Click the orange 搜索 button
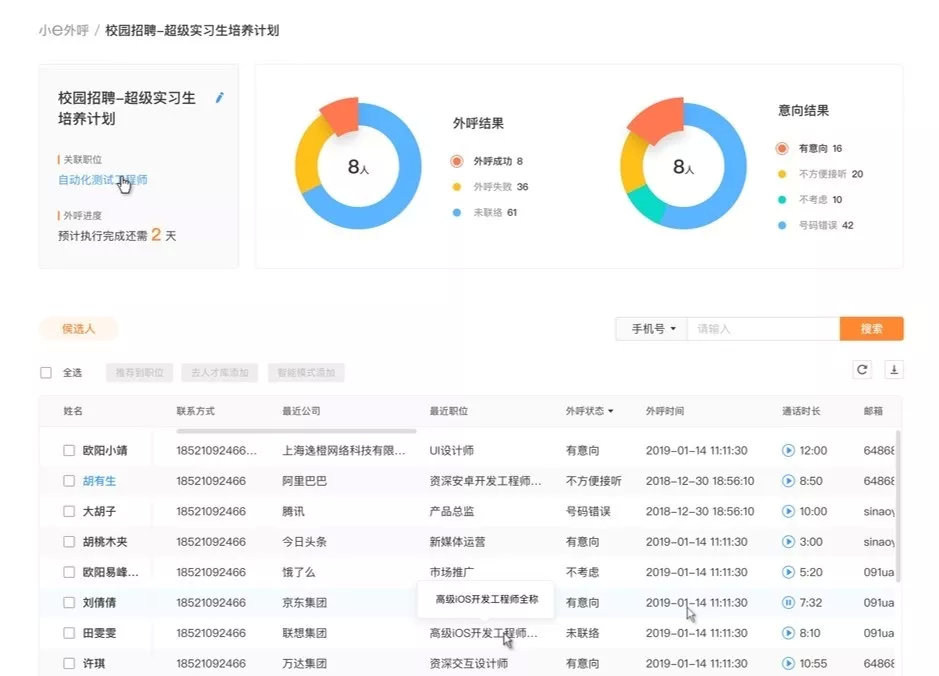Screen dimensions: 939x676 [x=871, y=329]
